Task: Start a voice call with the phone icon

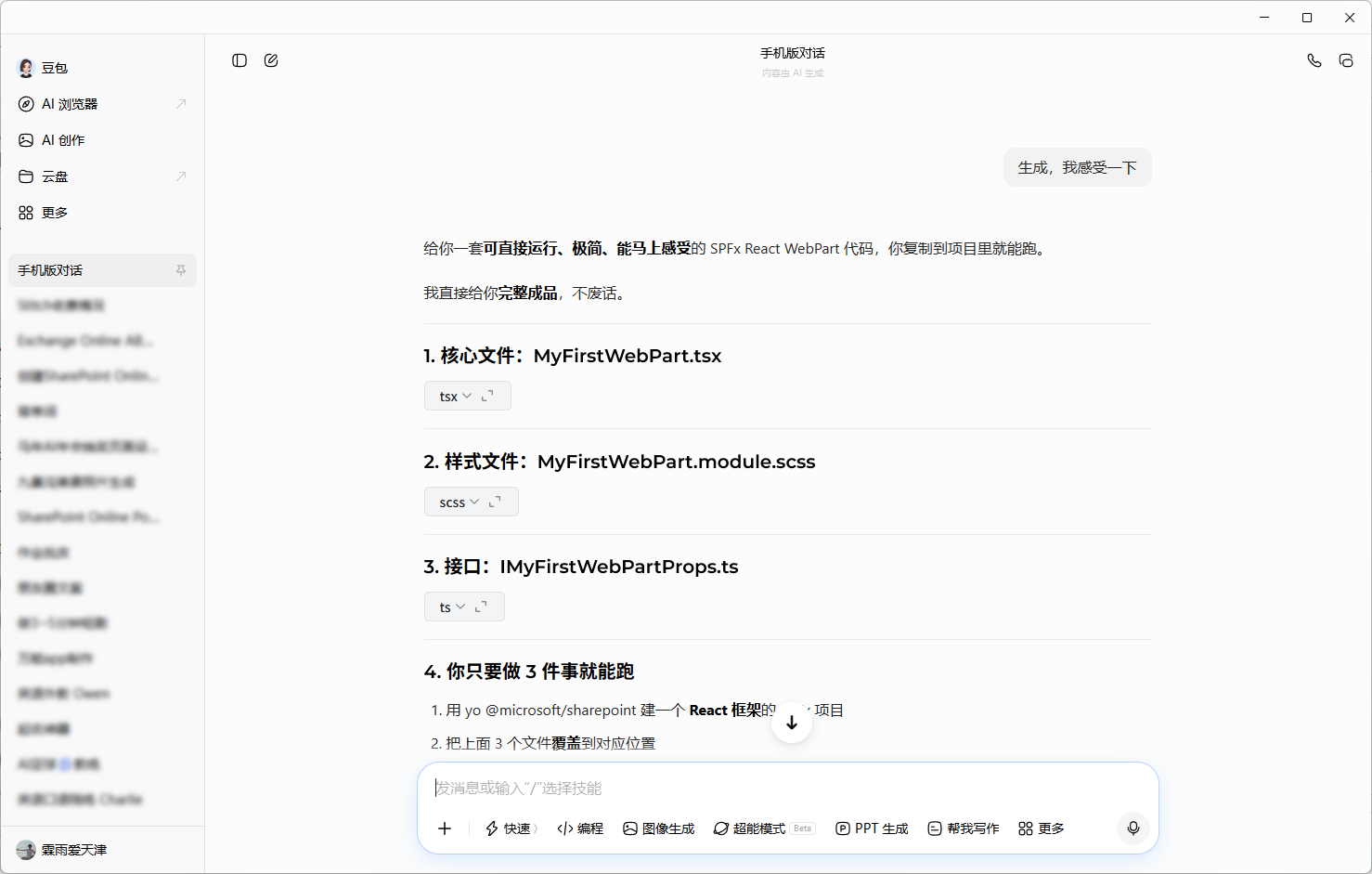Action: (1314, 60)
